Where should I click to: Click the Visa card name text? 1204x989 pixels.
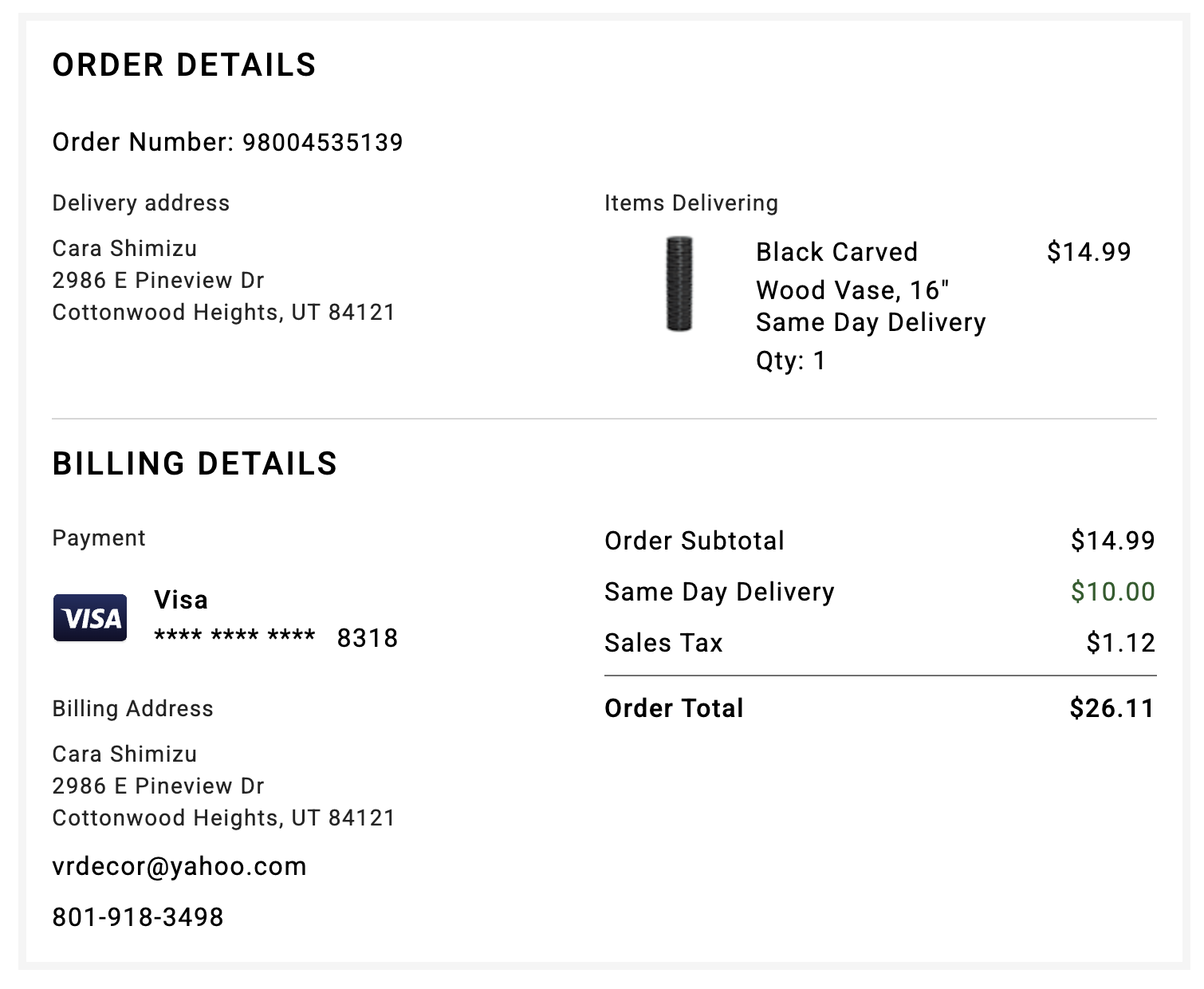(181, 600)
